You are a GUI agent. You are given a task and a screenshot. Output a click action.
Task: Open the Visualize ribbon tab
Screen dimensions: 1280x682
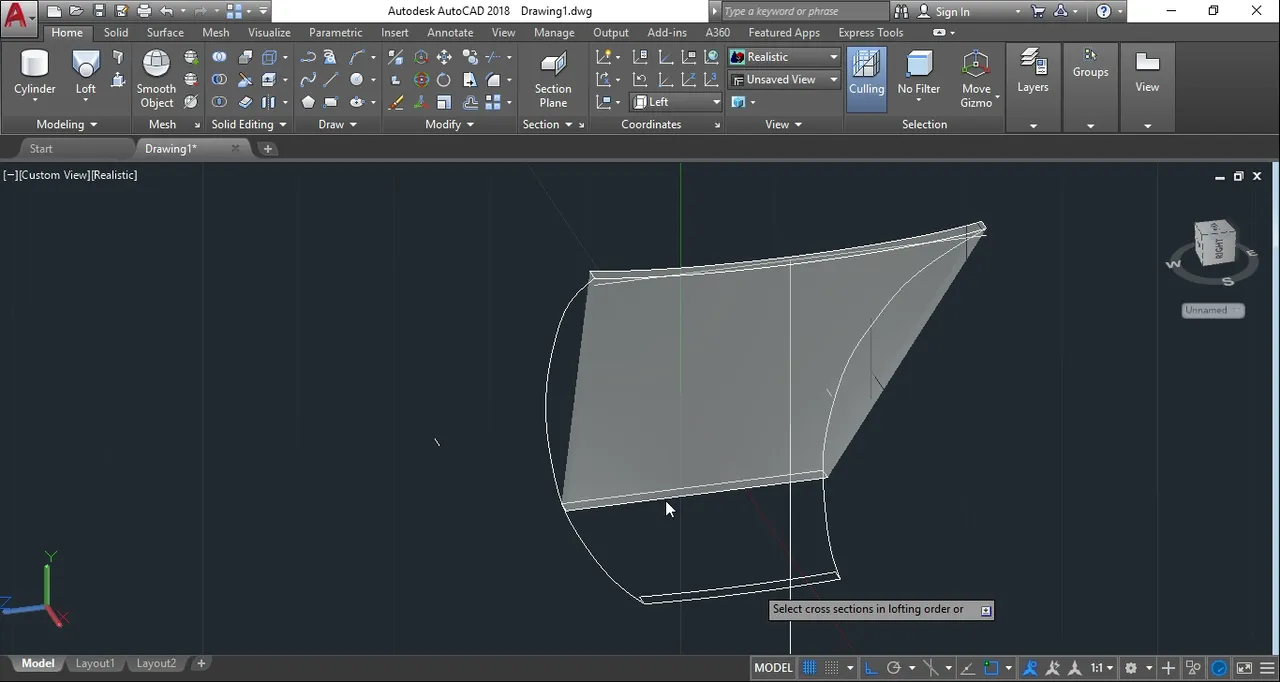pyautogui.click(x=269, y=32)
